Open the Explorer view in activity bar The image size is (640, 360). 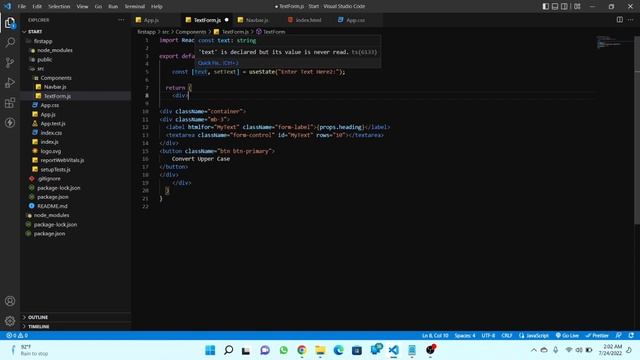(x=10, y=23)
